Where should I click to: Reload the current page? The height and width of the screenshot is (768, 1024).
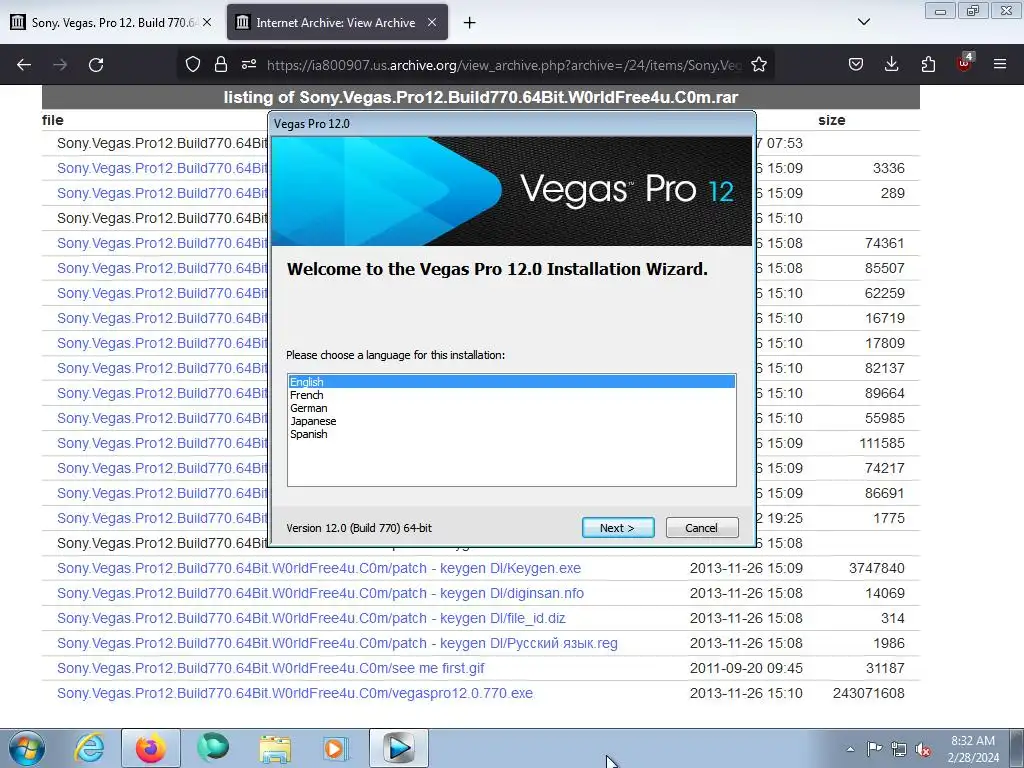[x=96, y=65]
